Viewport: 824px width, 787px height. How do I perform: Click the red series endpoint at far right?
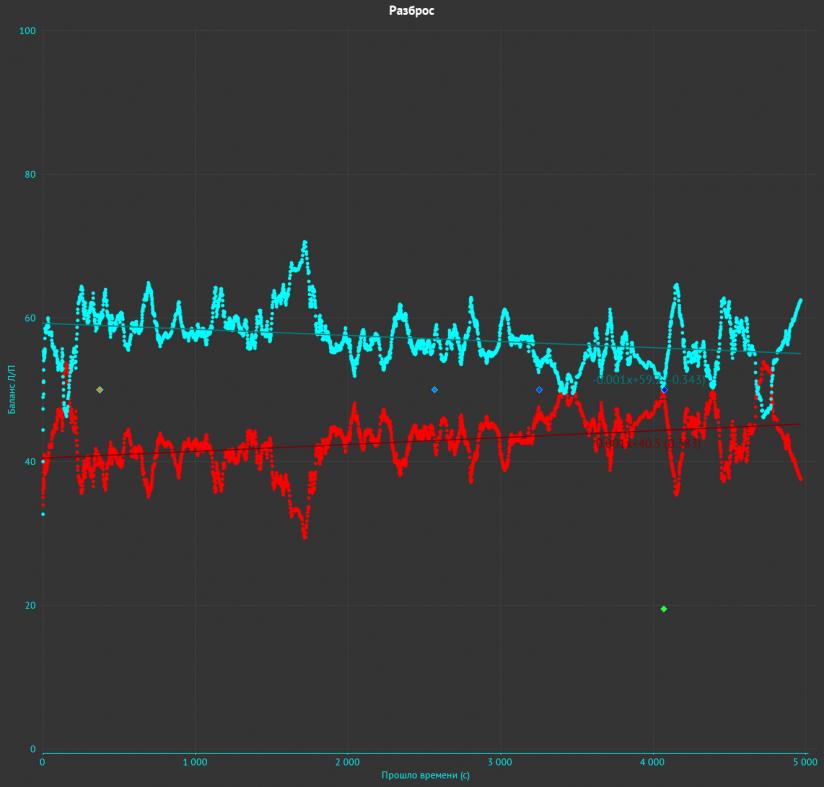(801, 479)
